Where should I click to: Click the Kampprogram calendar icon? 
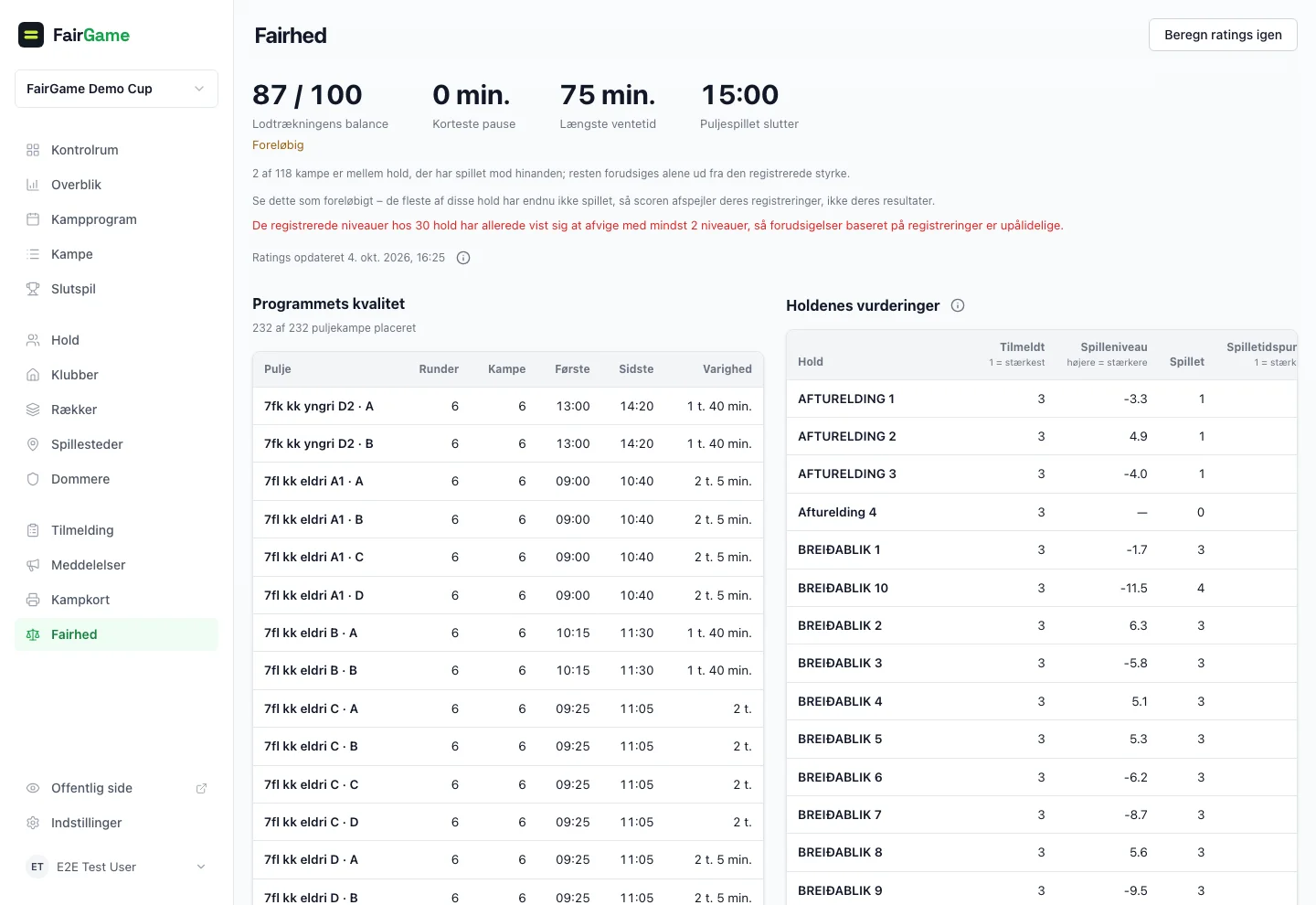(x=33, y=219)
